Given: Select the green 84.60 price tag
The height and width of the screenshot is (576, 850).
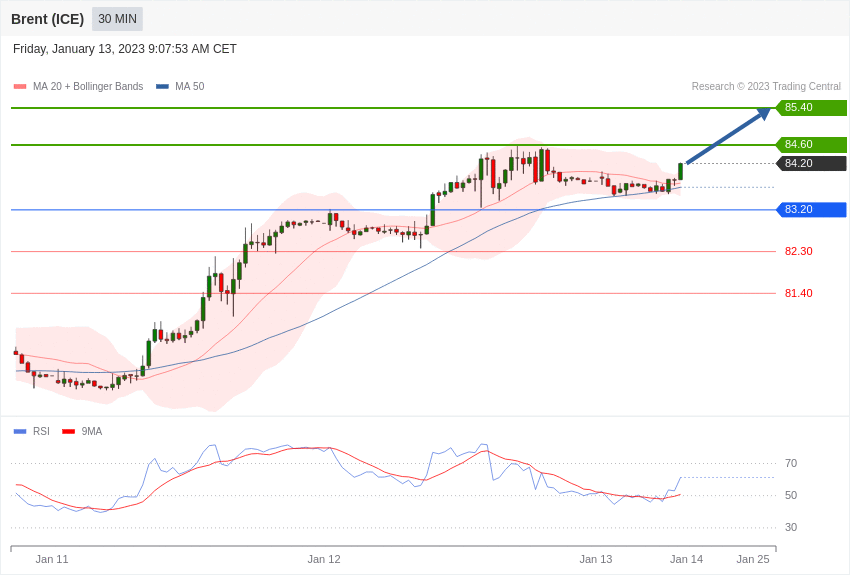Looking at the screenshot, I should (x=811, y=145).
